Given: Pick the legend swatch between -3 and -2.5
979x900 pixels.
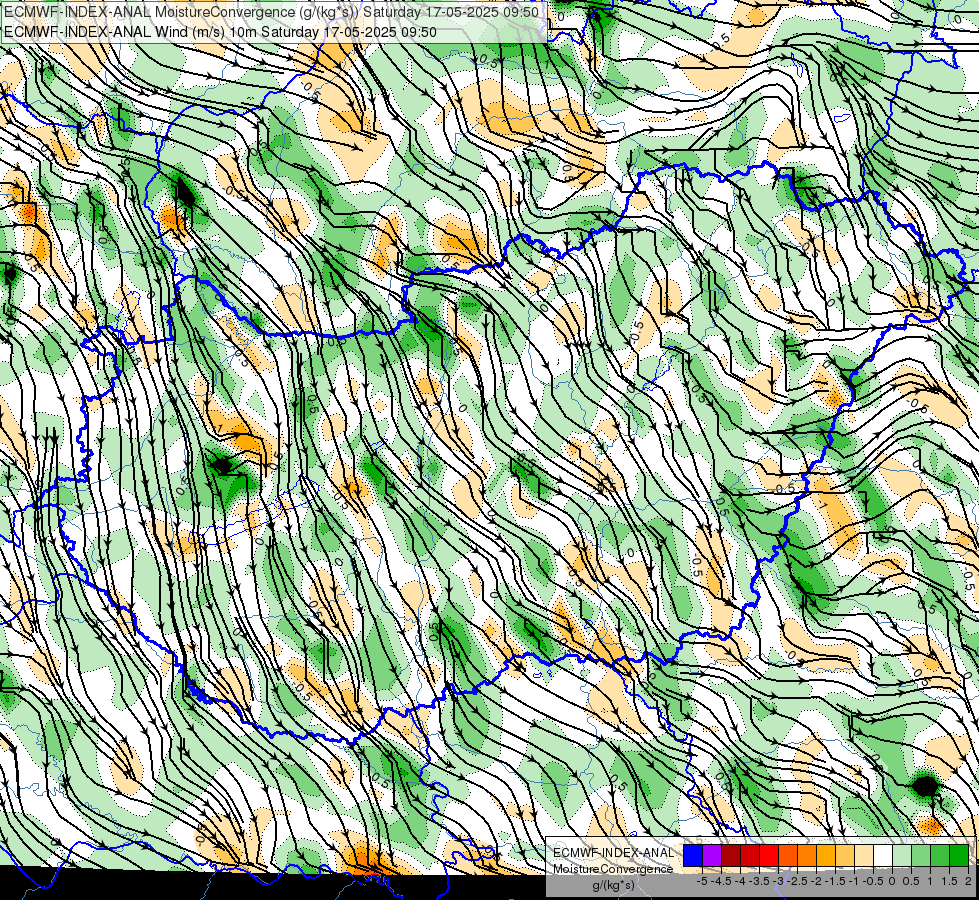Looking at the screenshot, I should [x=788, y=856].
